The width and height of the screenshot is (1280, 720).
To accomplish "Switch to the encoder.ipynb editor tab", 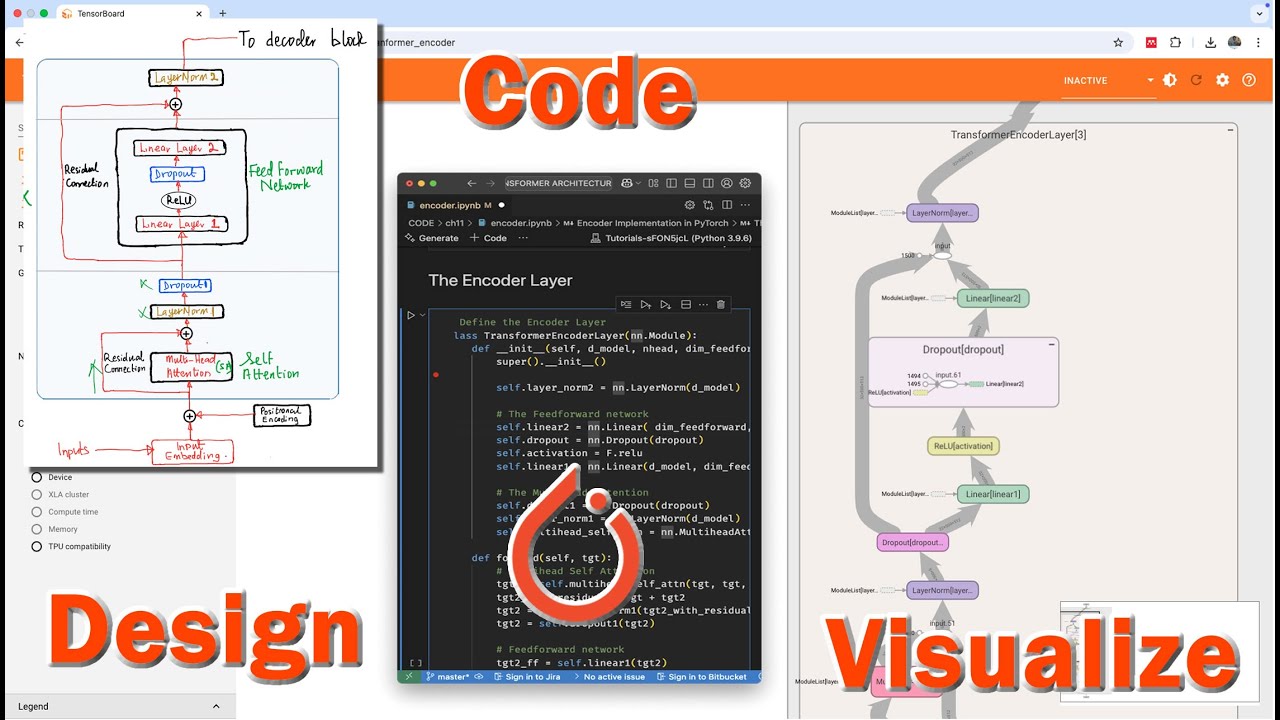I will [456, 205].
